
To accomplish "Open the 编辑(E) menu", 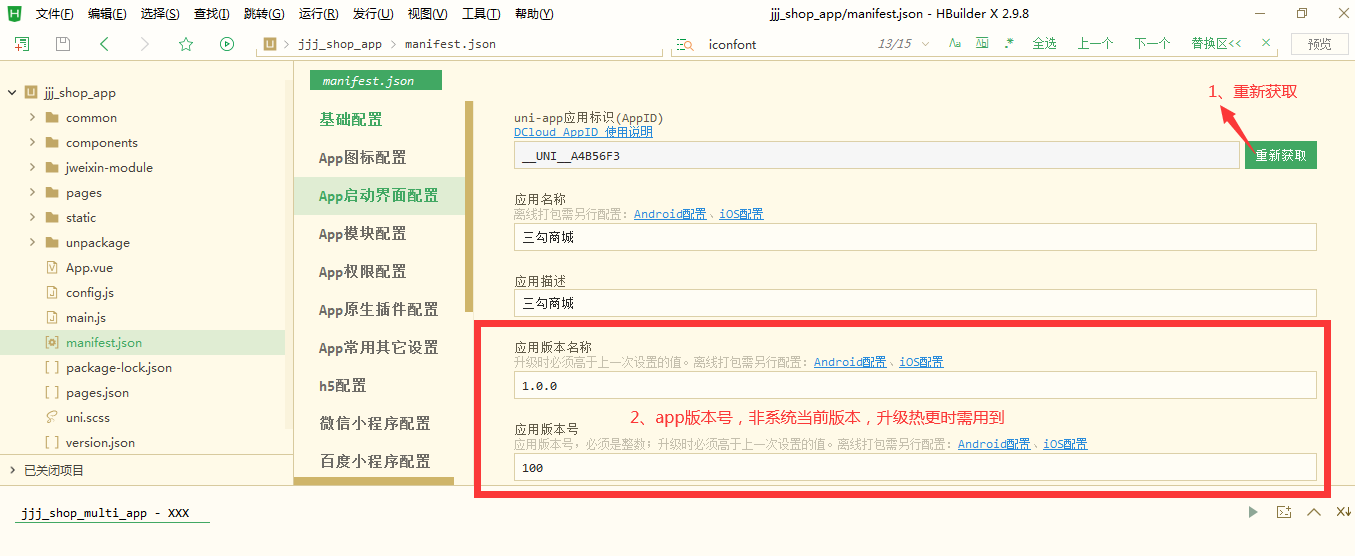I will point(107,14).
